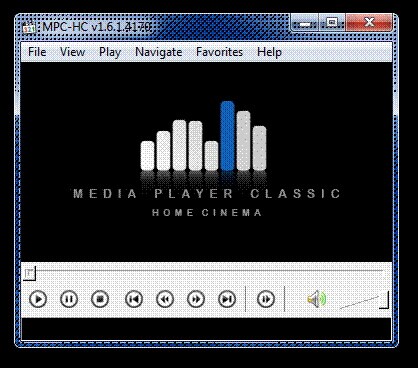This screenshot has height=368, width=418.
Task: Click the Rewind (decrease speed) button
Action: [x=165, y=299]
